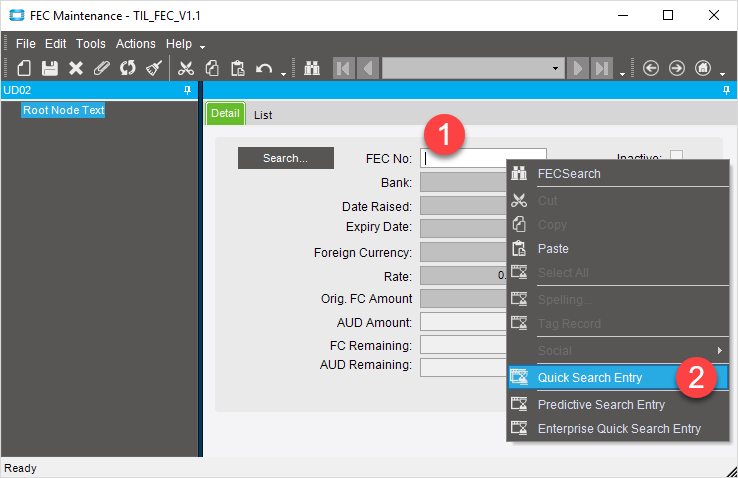Expand the standard toolbar overflow arrow after Undo
Image resolution: width=738 pixels, height=478 pixels.
(x=283, y=74)
